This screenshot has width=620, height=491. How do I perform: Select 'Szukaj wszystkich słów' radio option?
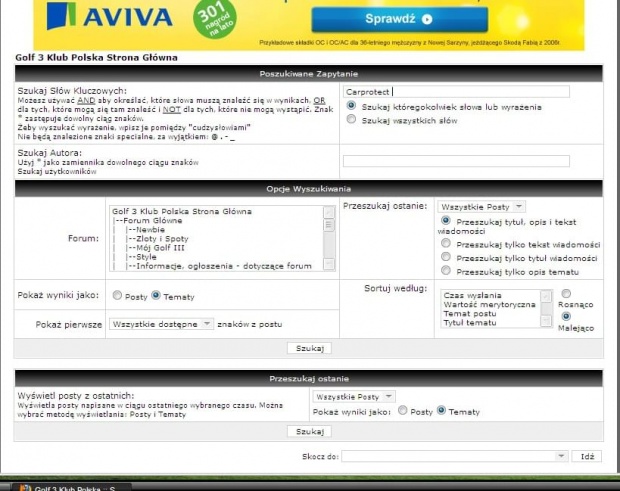point(351,119)
